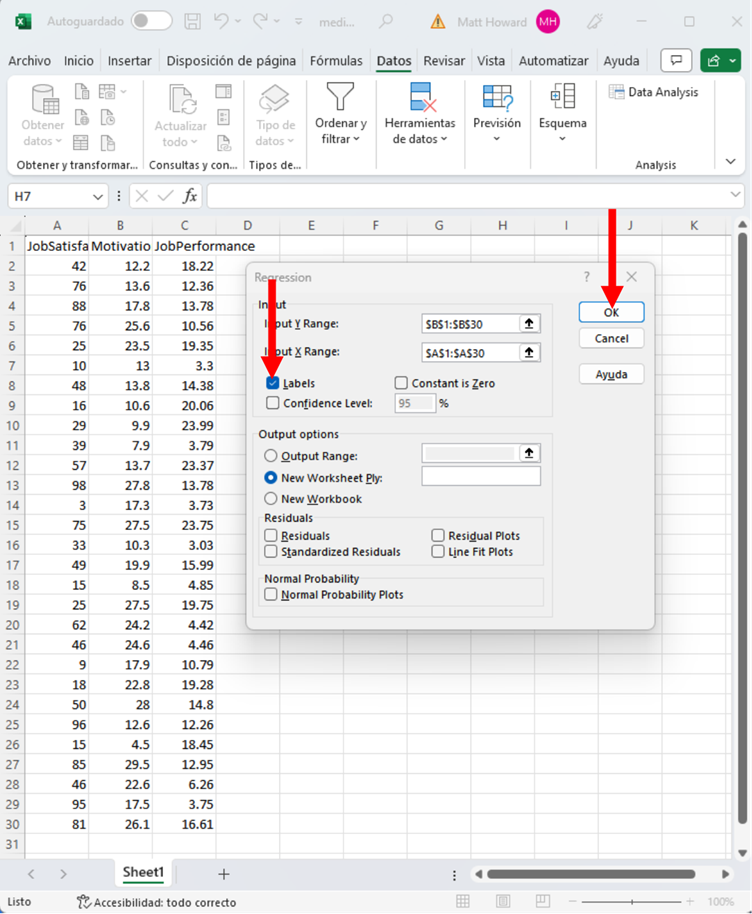Screen dimensions: 752x914
Task: Open the Insertar ribbon tab
Action: [x=130, y=61]
